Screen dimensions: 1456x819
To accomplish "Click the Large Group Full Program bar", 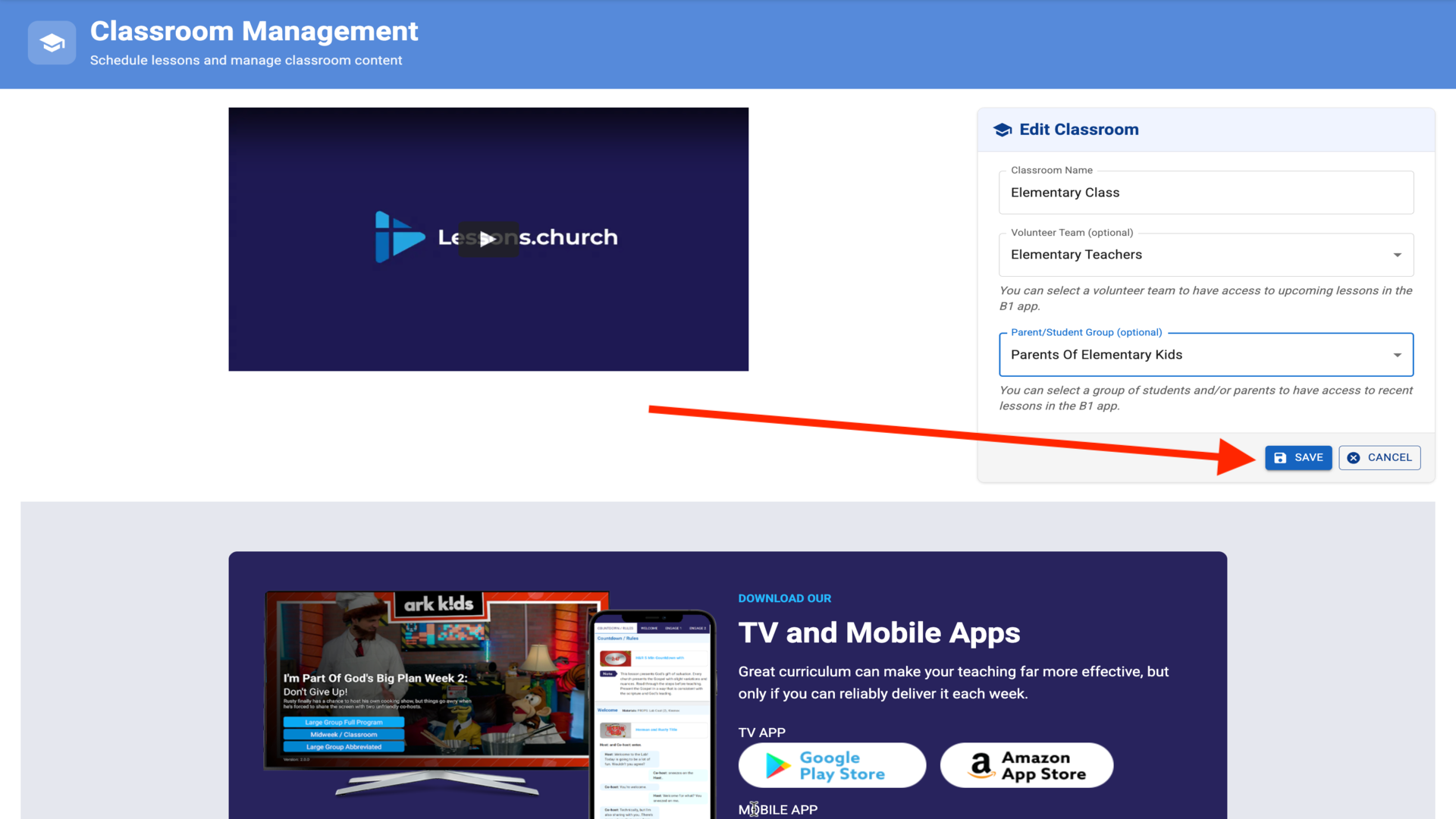I will [344, 722].
